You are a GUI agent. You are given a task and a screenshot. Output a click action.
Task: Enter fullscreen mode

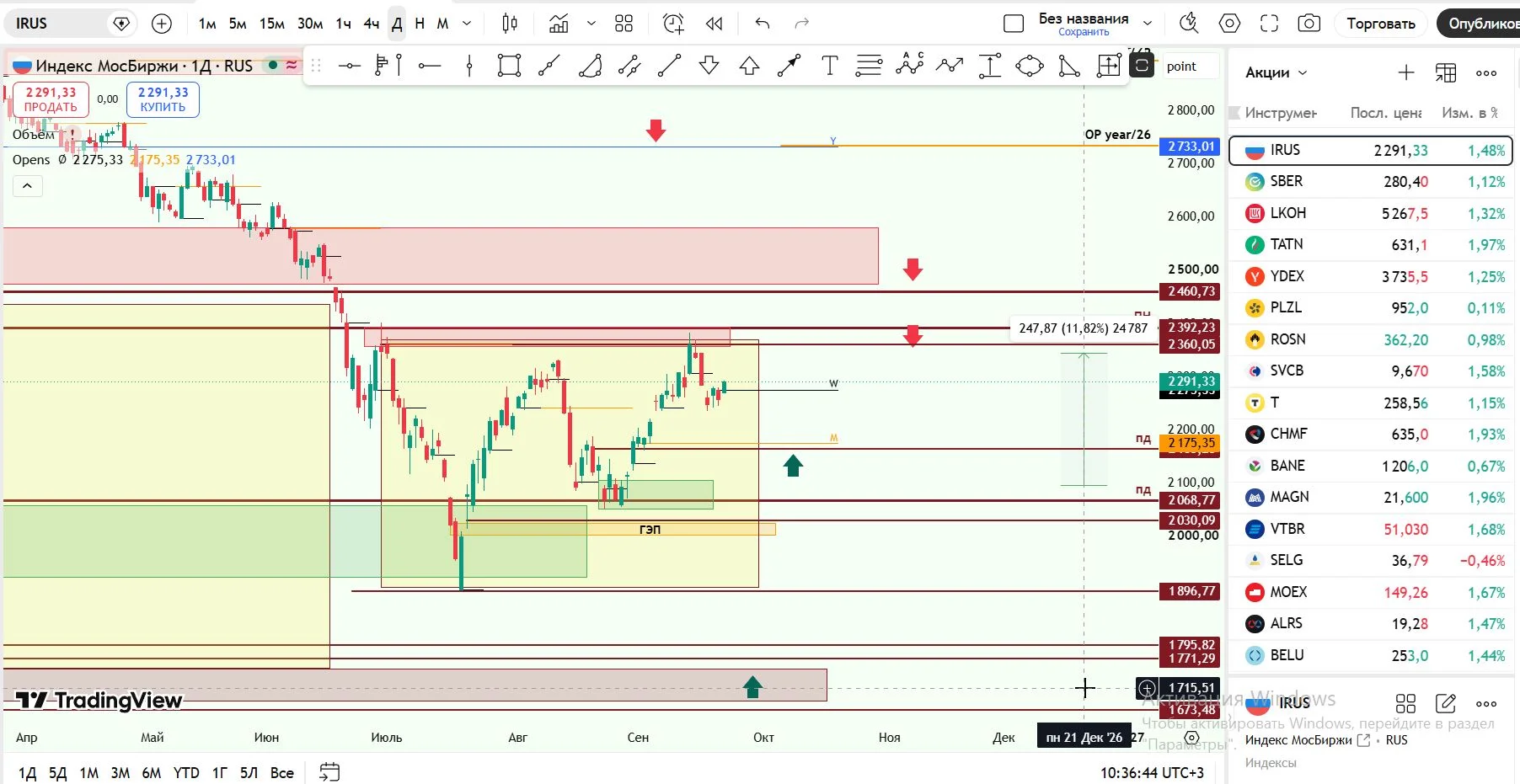[1270, 24]
